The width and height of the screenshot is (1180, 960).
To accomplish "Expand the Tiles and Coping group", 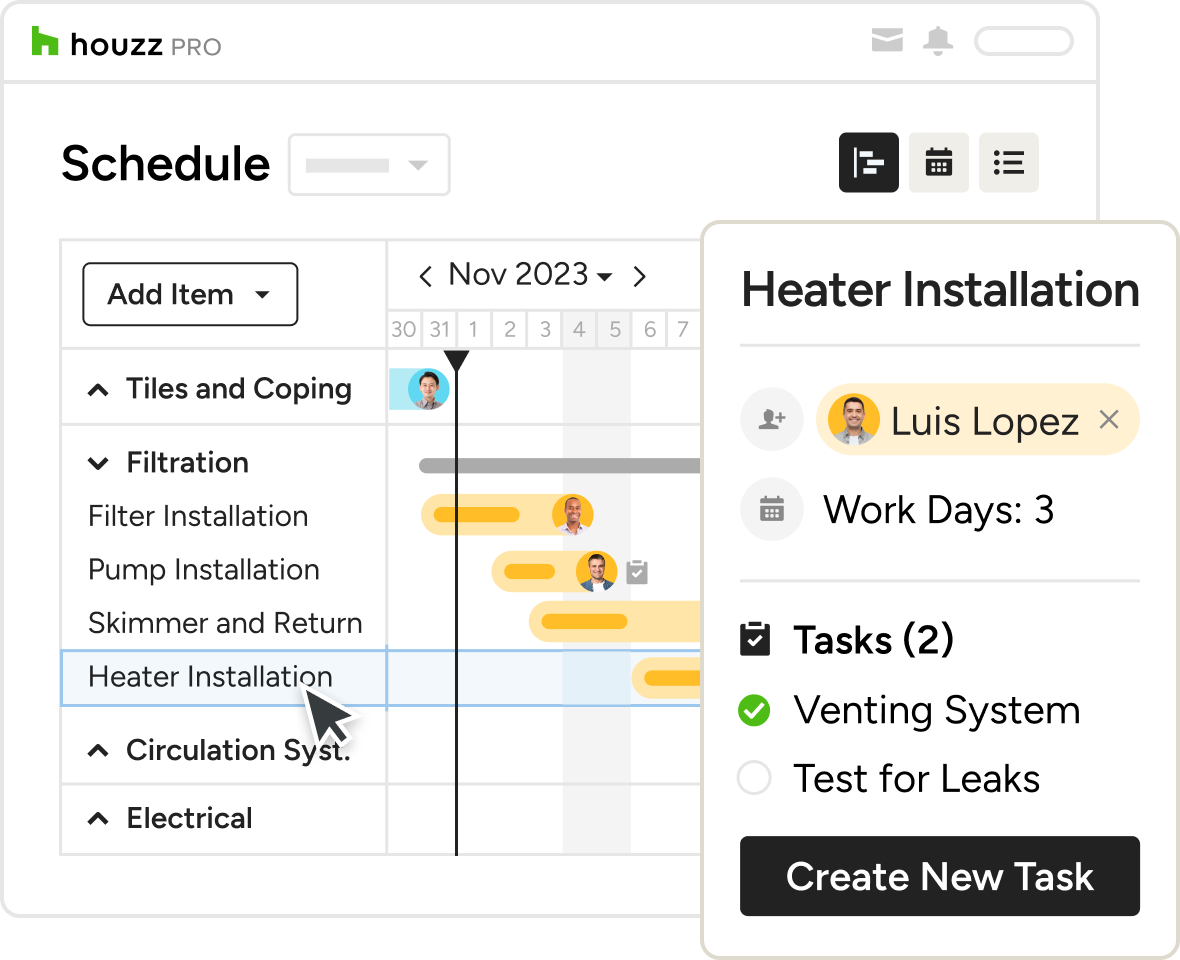I will point(98,390).
